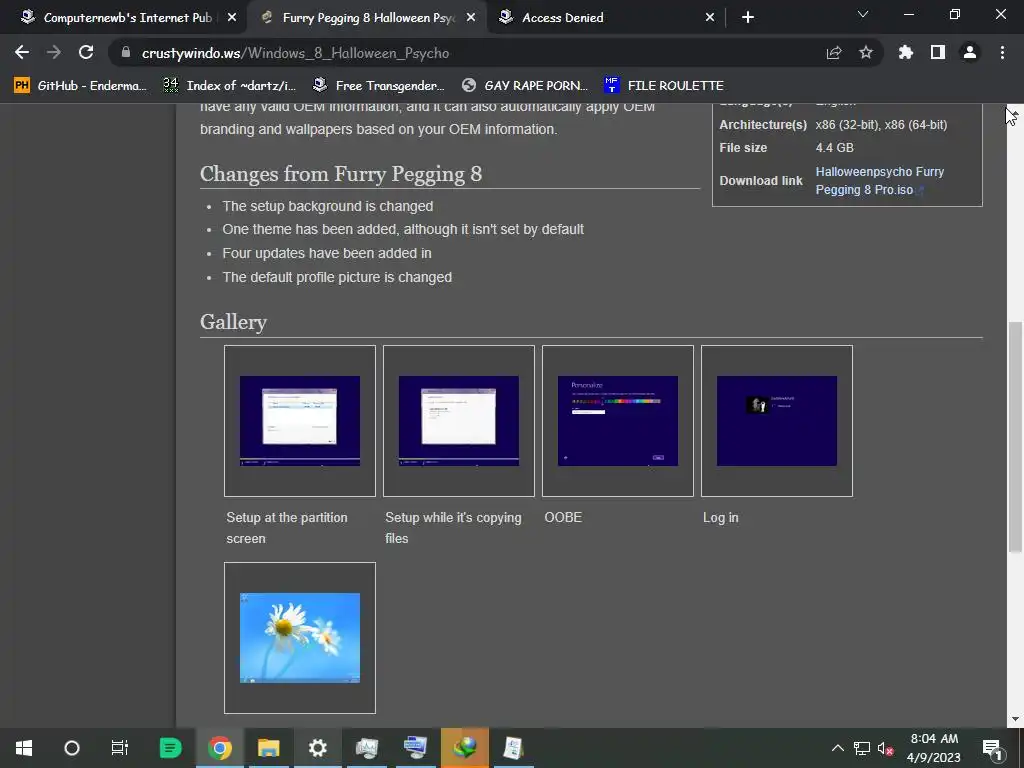This screenshot has width=1024, height=768.
Task: Reload the current page
Action: click(86, 53)
